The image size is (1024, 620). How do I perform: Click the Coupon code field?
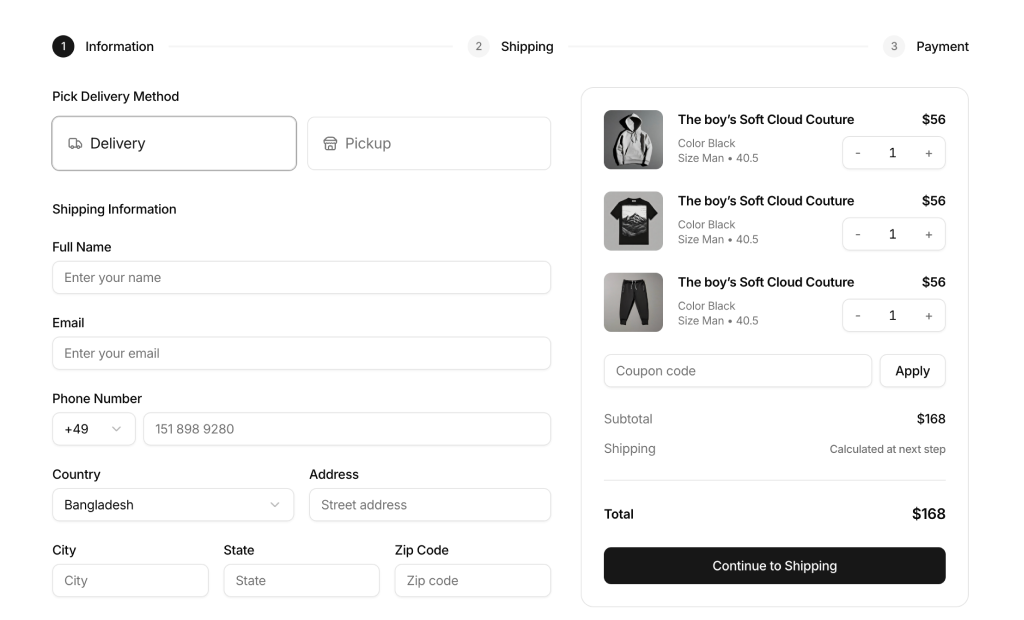pyautogui.click(x=737, y=370)
